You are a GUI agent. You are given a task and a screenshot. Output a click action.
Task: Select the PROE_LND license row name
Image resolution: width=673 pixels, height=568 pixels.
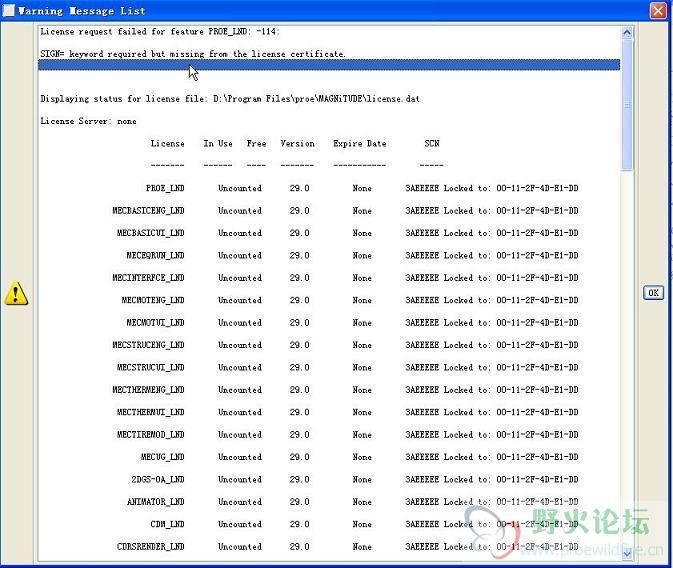click(165, 188)
